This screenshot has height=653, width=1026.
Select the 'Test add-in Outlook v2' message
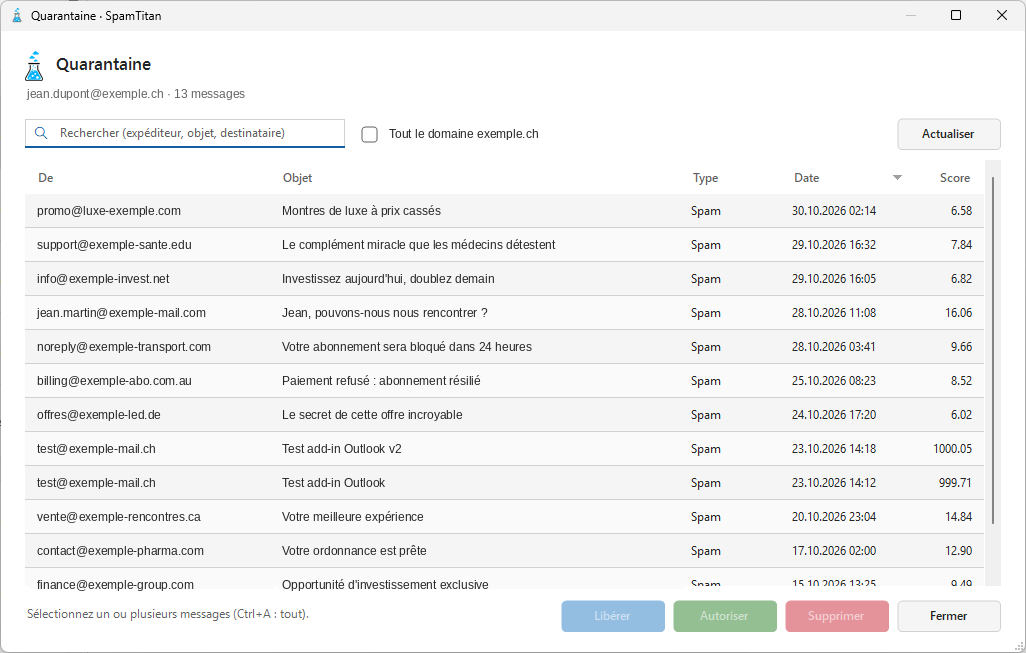point(504,449)
